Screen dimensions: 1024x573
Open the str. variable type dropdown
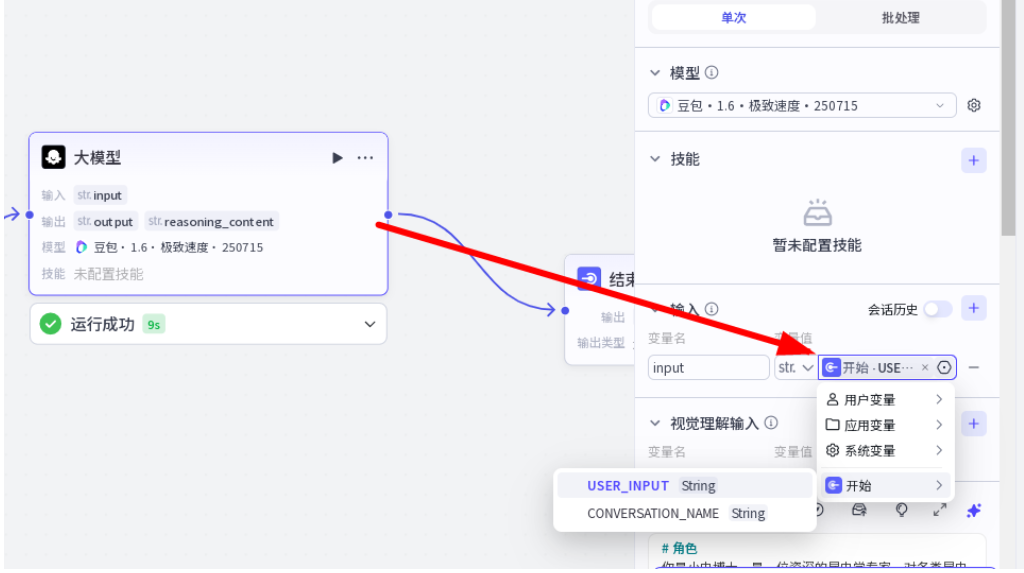tap(795, 368)
